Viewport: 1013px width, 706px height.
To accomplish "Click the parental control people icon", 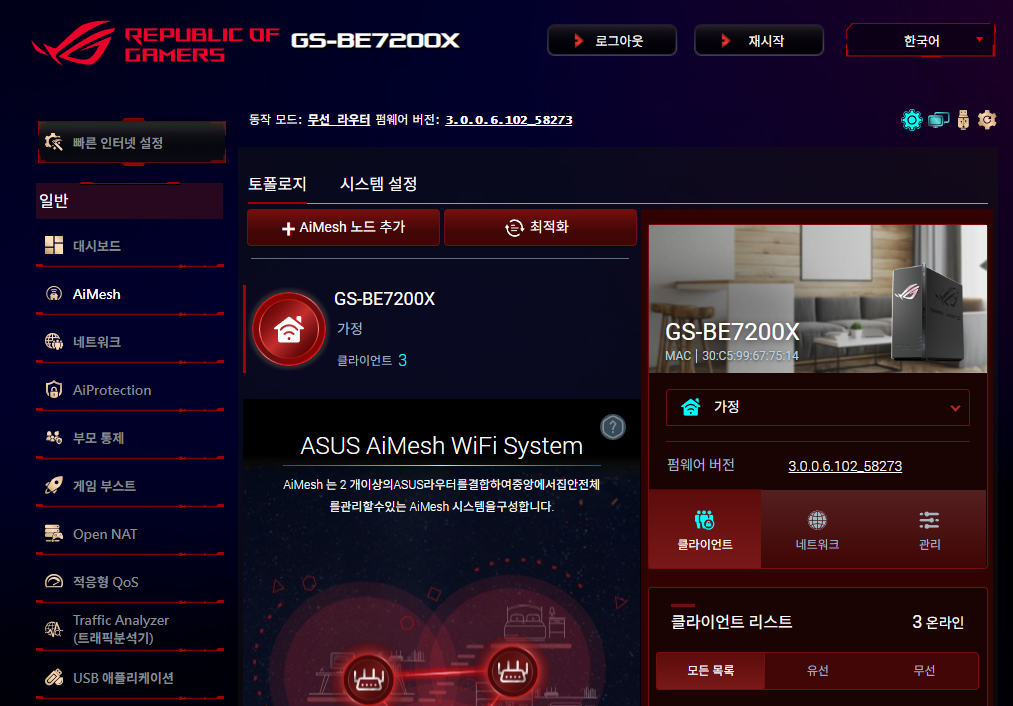I will (x=54, y=437).
